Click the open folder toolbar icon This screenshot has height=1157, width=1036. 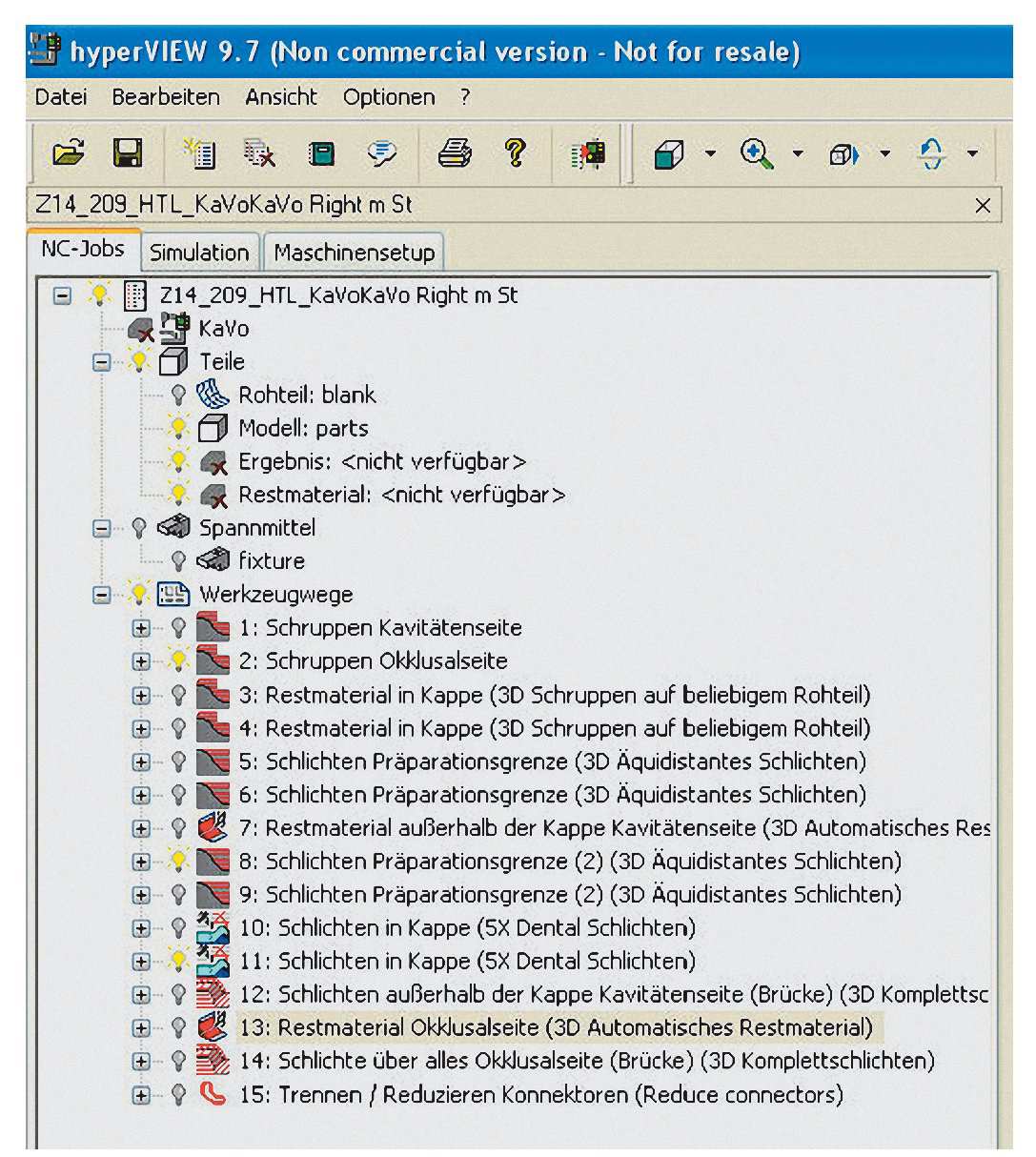click(68, 152)
